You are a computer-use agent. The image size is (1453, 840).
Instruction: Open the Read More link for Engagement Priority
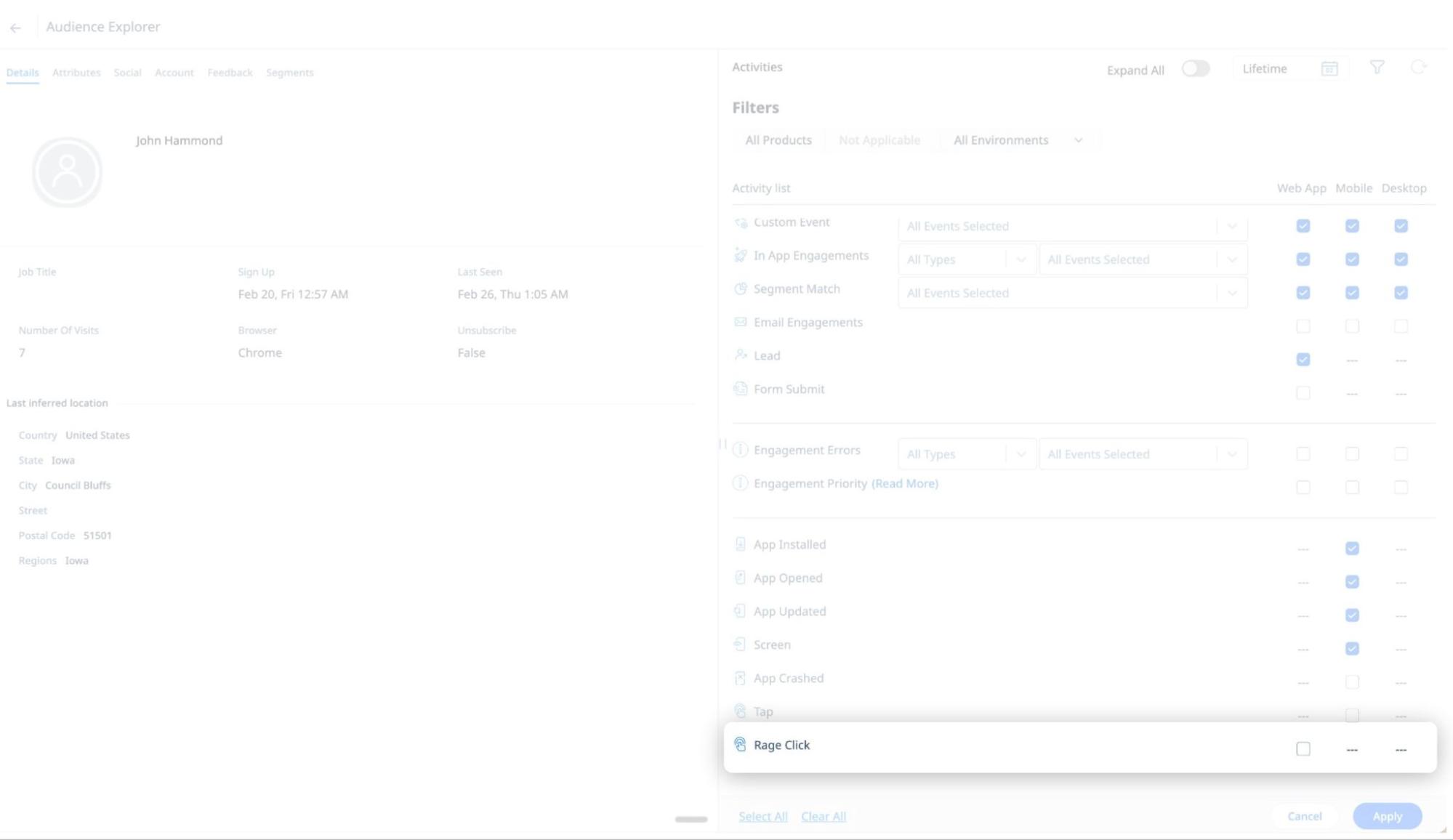coord(903,483)
